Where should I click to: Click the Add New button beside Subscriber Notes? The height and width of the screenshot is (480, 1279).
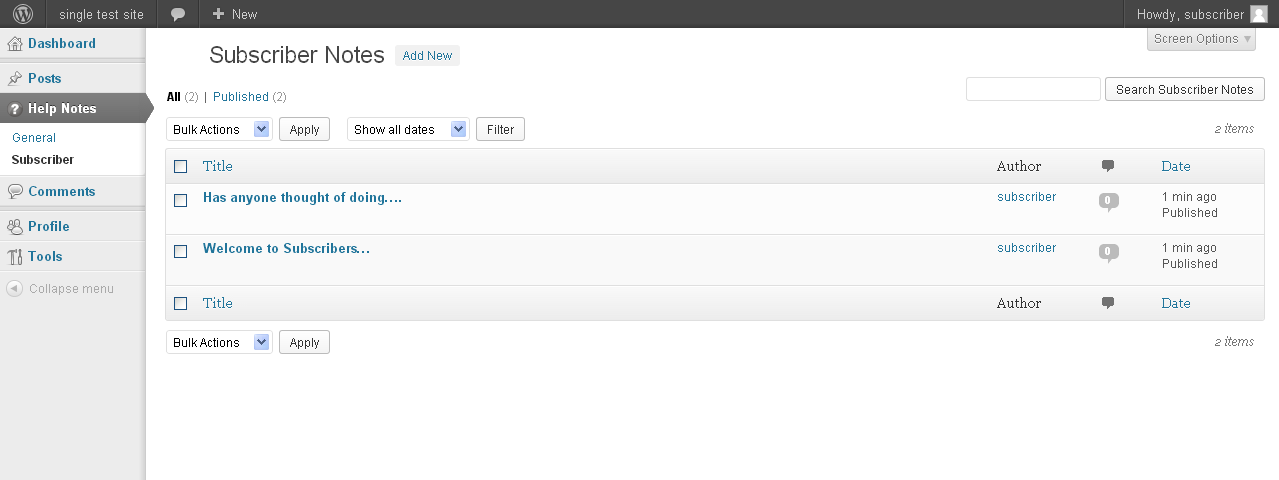[427, 56]
